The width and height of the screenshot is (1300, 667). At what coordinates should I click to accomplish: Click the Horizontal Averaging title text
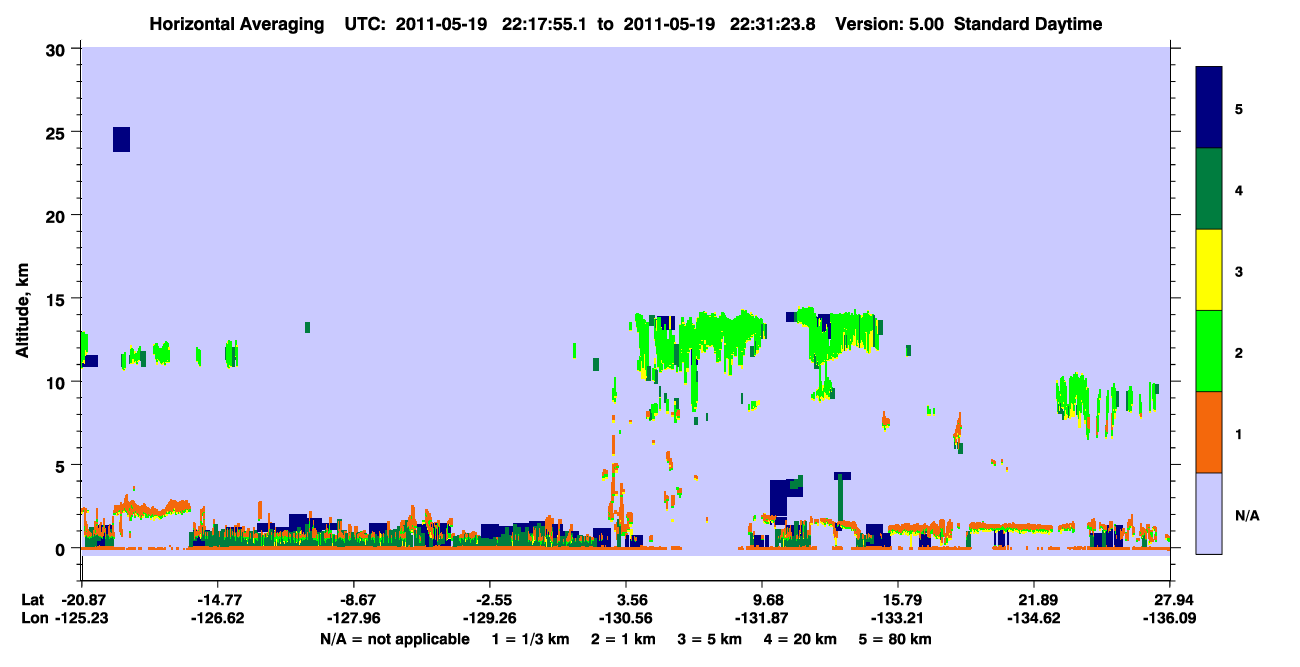click(x=236, y=24)
